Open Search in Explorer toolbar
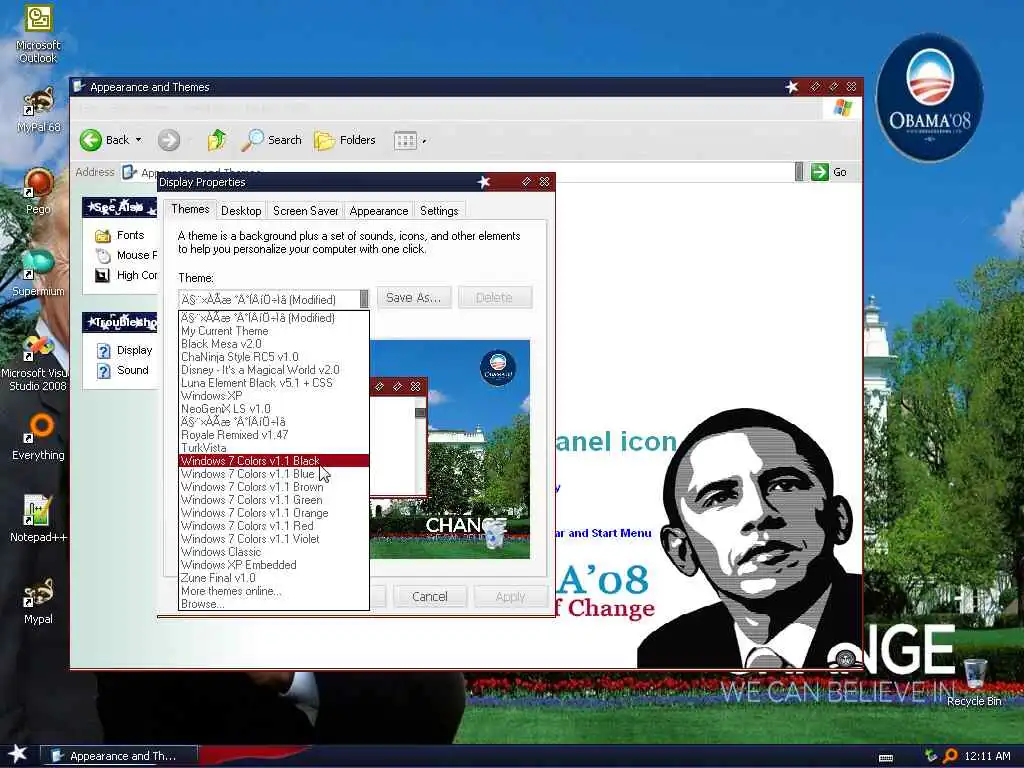The width and height of the screenshot is (1024, 768). click(x=271, y=140)
